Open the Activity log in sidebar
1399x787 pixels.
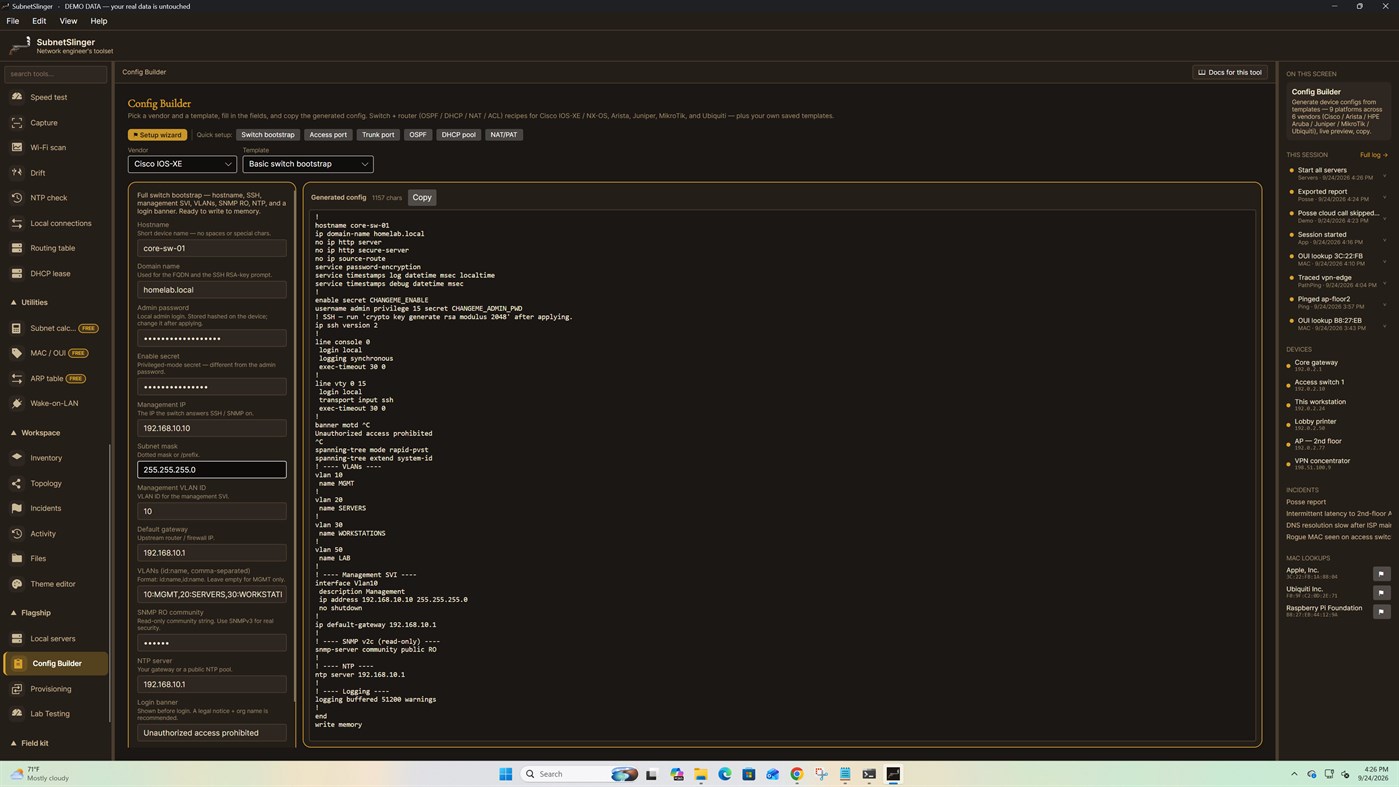point(56,534)
